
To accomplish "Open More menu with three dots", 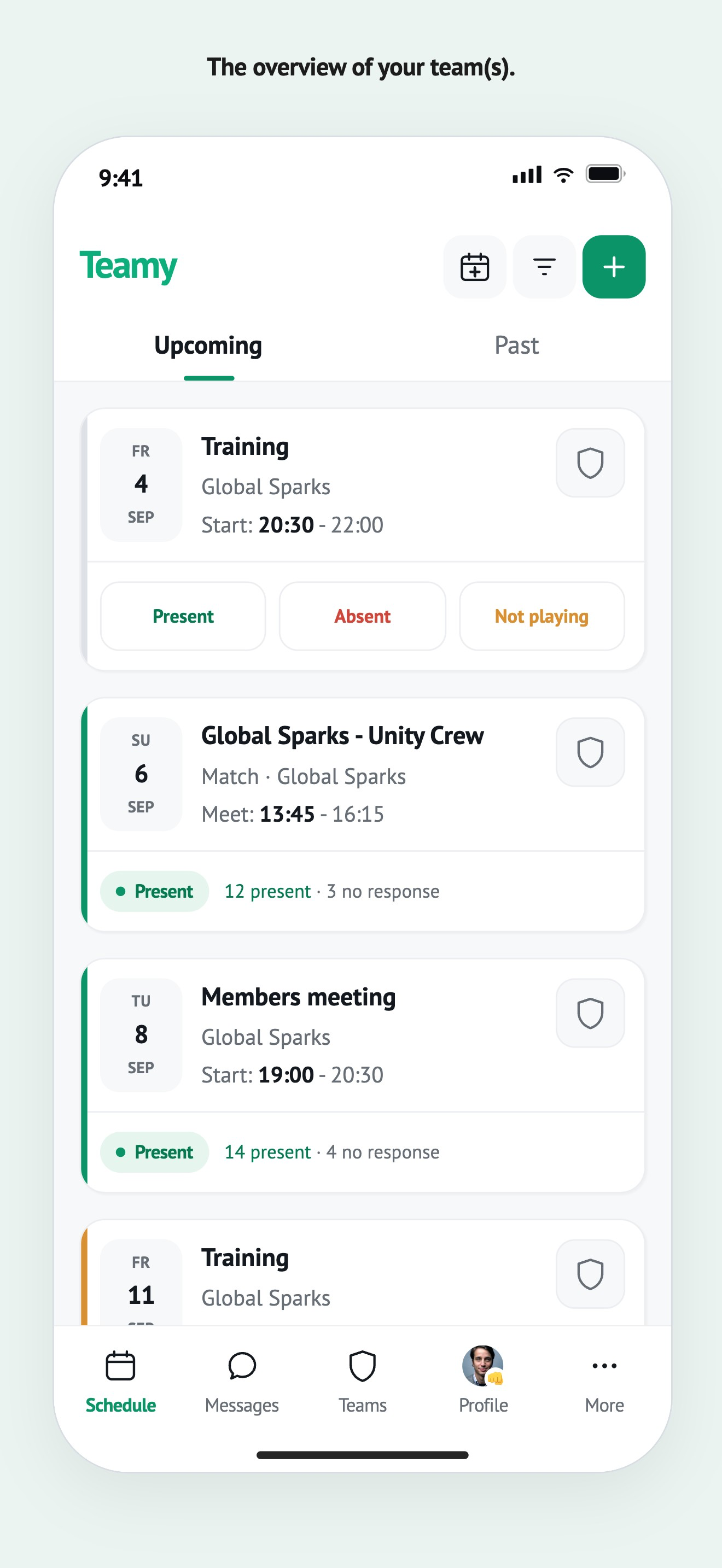I will click(x=604, y=1380).
